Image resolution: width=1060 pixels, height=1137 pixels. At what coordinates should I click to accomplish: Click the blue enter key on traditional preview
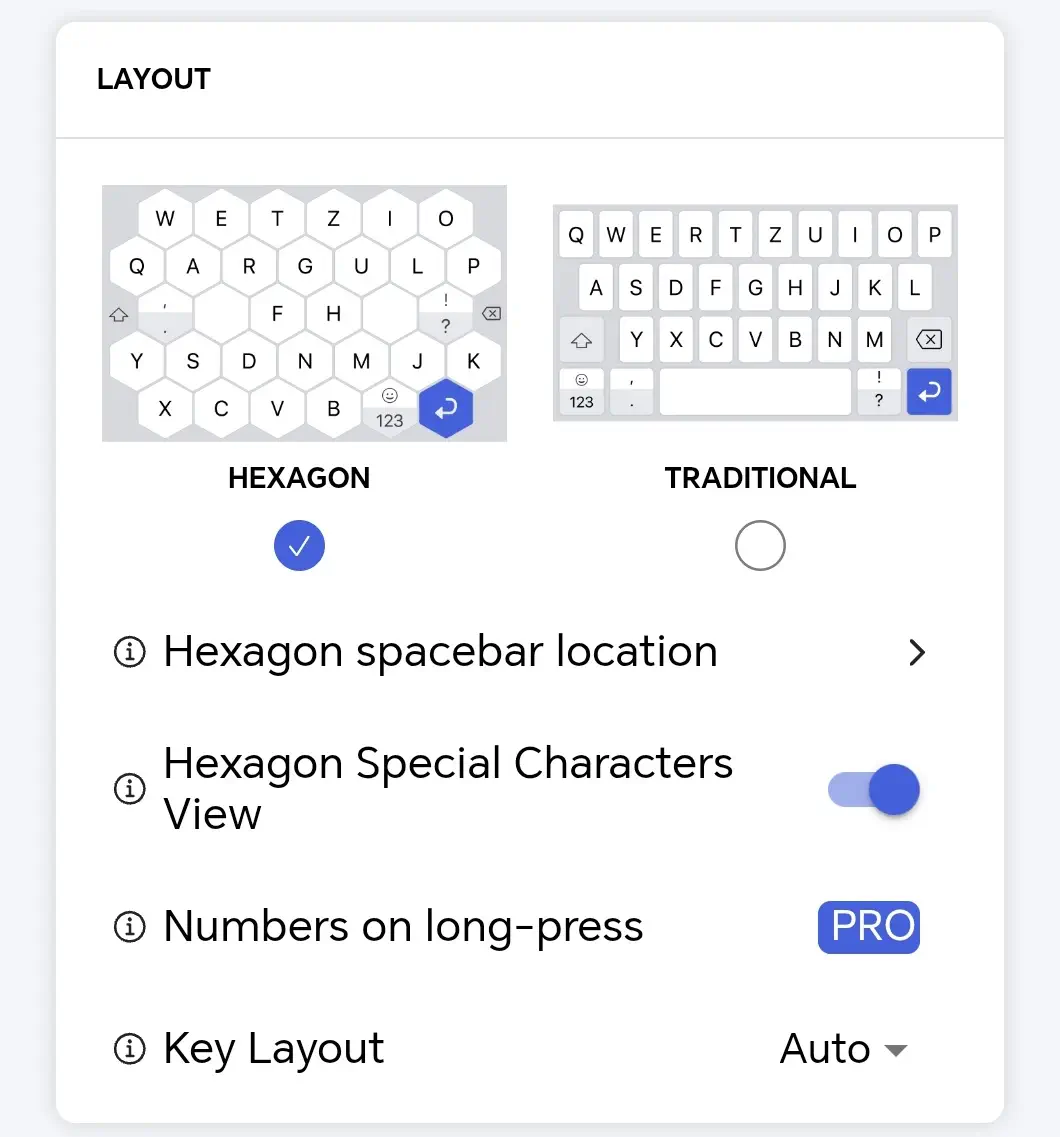929,392
